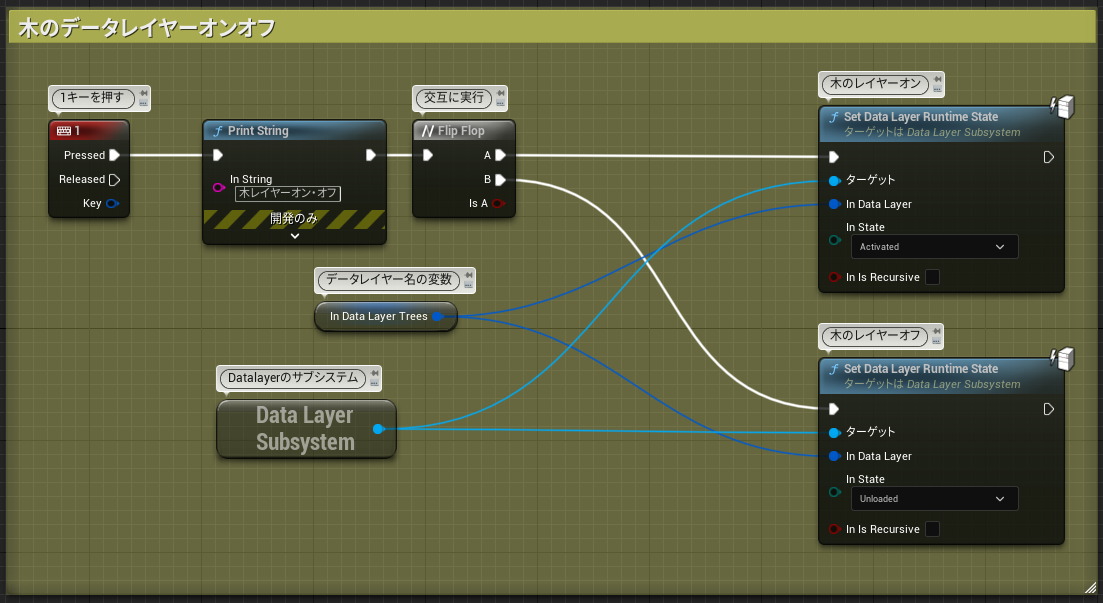This screenshot has height=603, width=1103.
Task: Click In Is Recursive red pin on Unloaded node
Action: click(834, 529)
